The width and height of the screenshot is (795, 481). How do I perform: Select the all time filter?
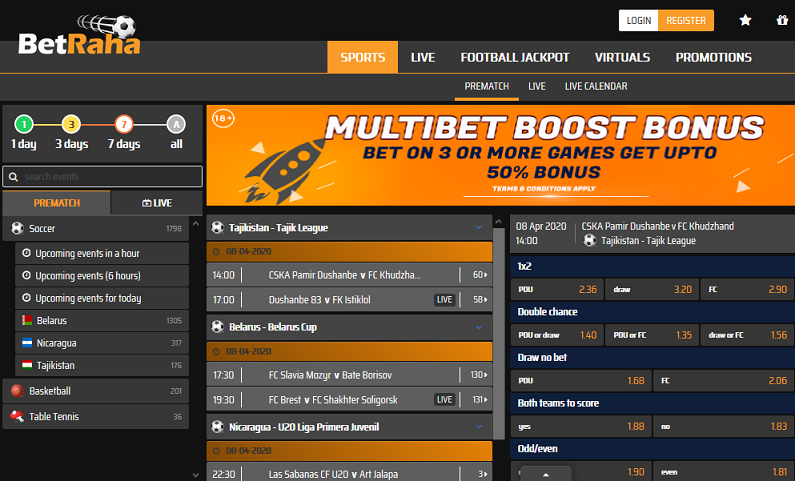click(x=176, y=133)
